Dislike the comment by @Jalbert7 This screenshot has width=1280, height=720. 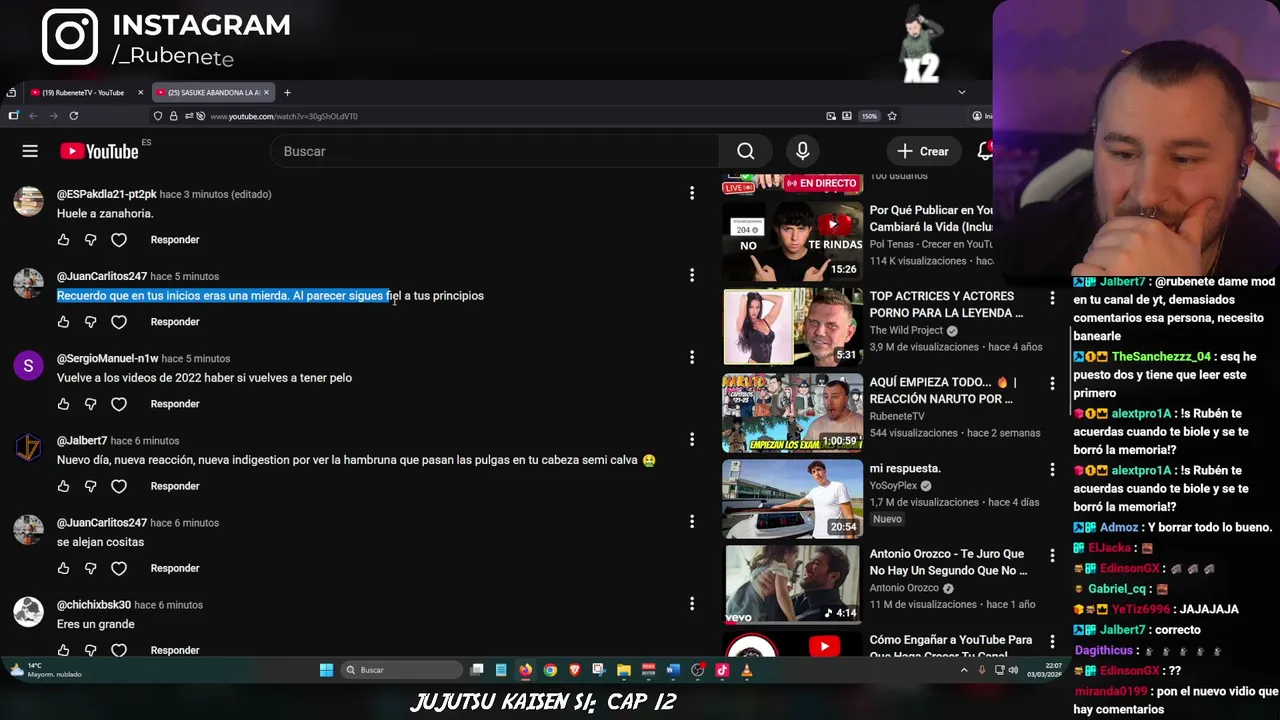(91, 486)
